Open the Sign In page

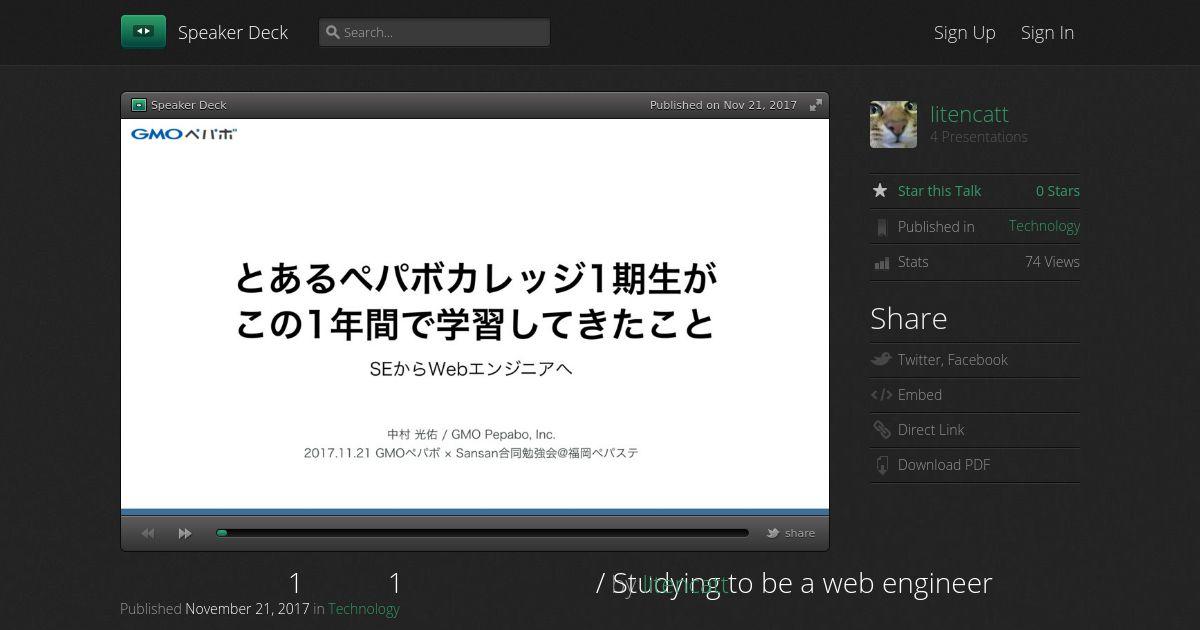[1047, 32]
